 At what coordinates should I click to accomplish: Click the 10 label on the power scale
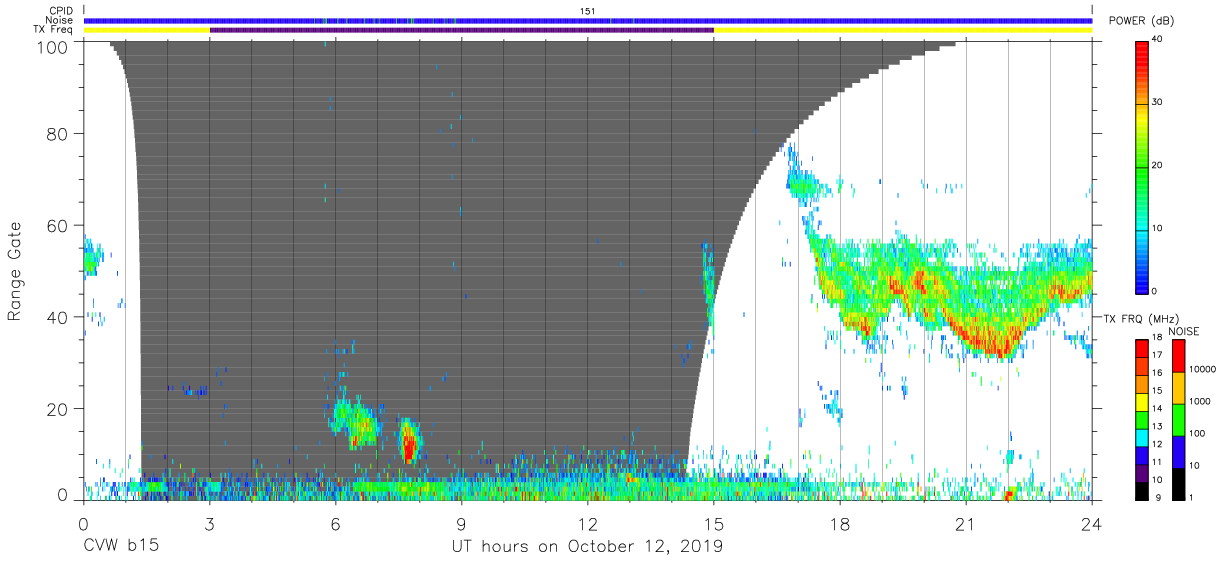click(x=1158, y=228)
